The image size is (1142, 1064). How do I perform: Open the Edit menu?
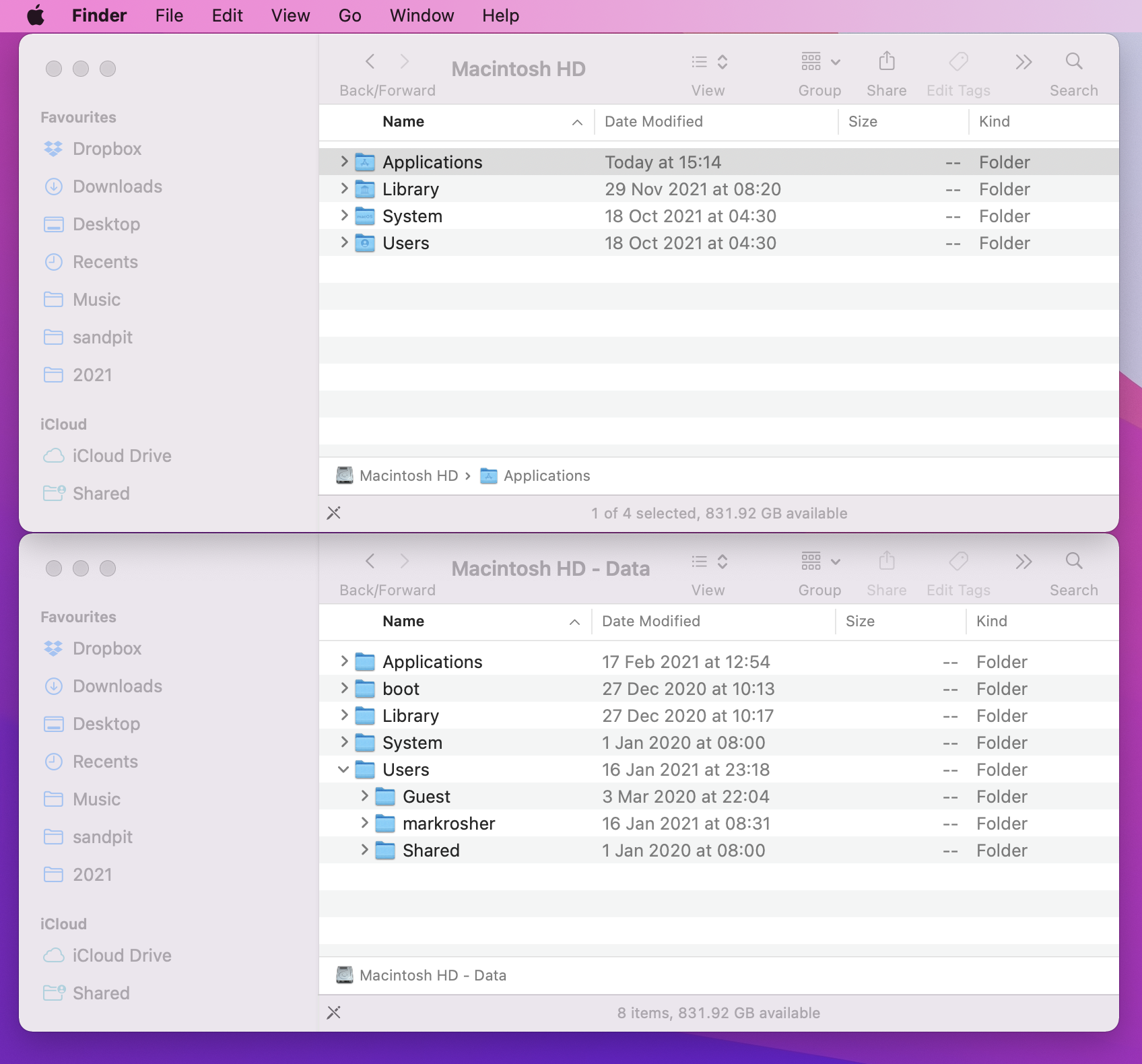pos(227,15)
